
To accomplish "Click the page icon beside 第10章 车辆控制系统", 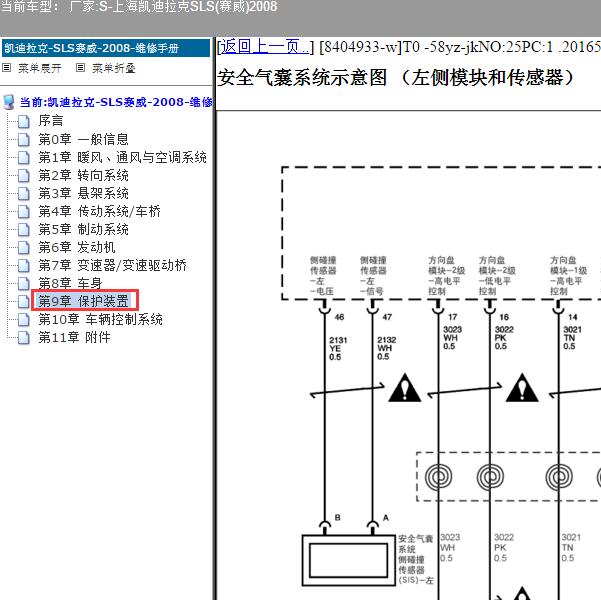I will click(x=24, y=320).
